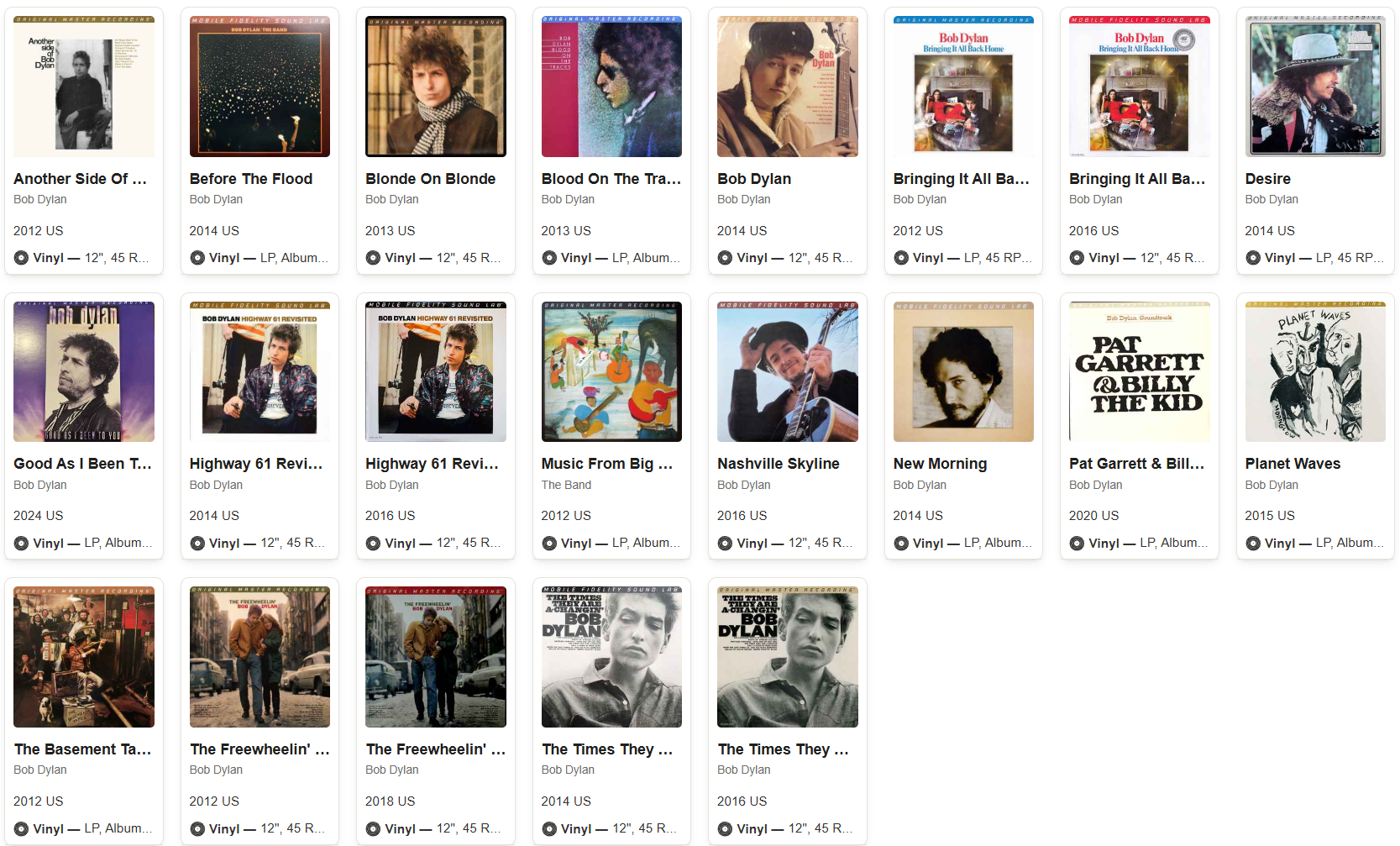Open The Band artist link
The height and width of the screenshot is (846, 1400).
566,485
